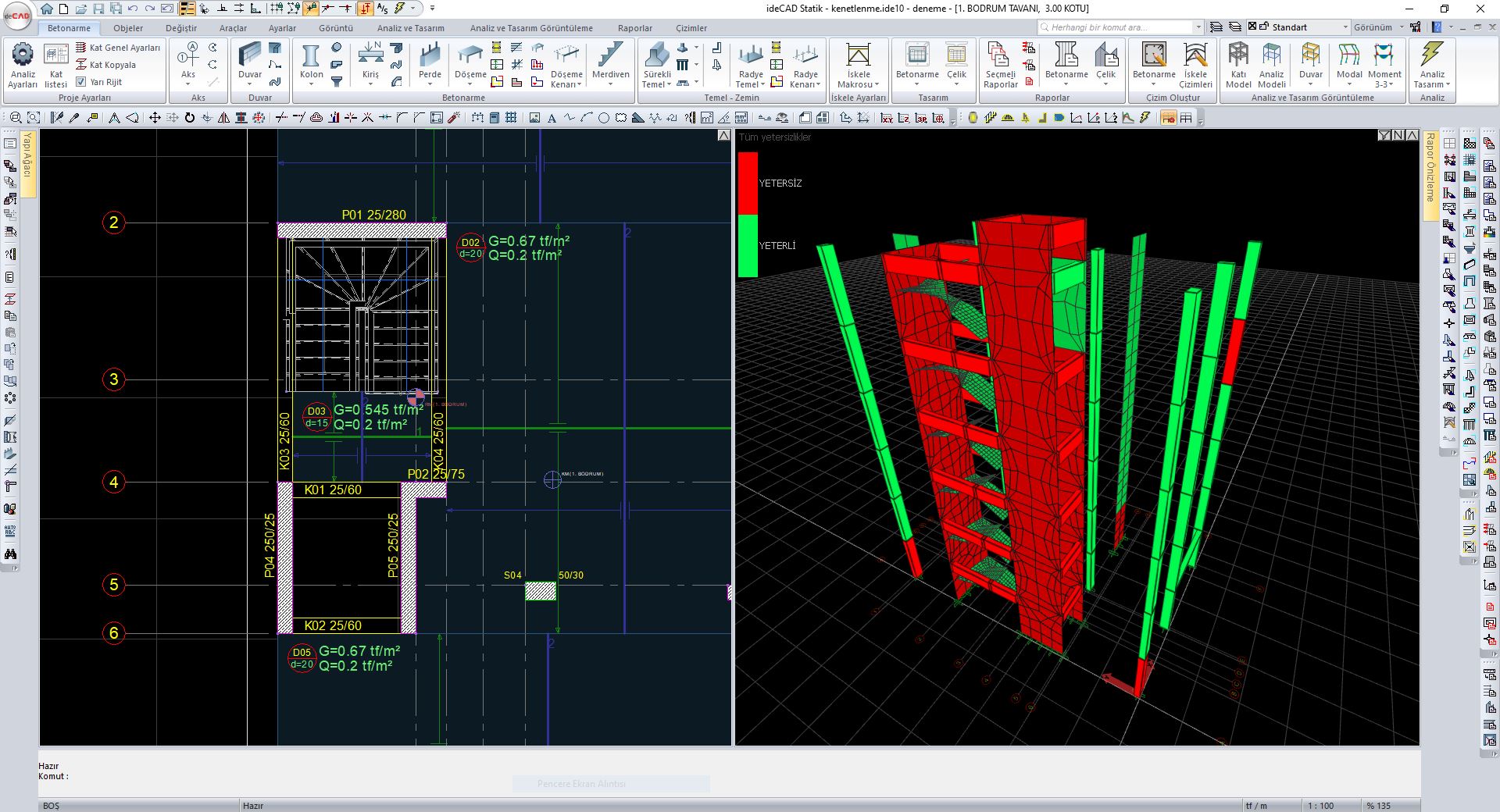Toggle the layer visibility box beside Standart

[1252, 27]
